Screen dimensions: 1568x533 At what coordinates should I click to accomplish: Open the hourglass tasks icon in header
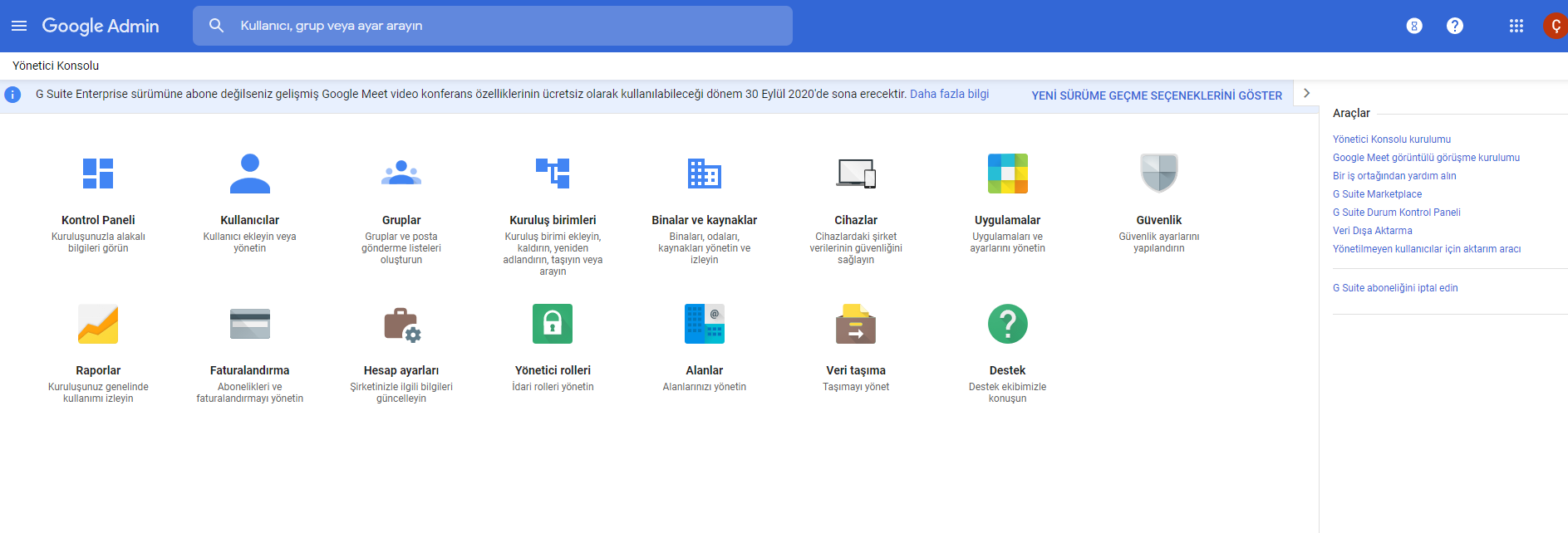(1414, 26)
